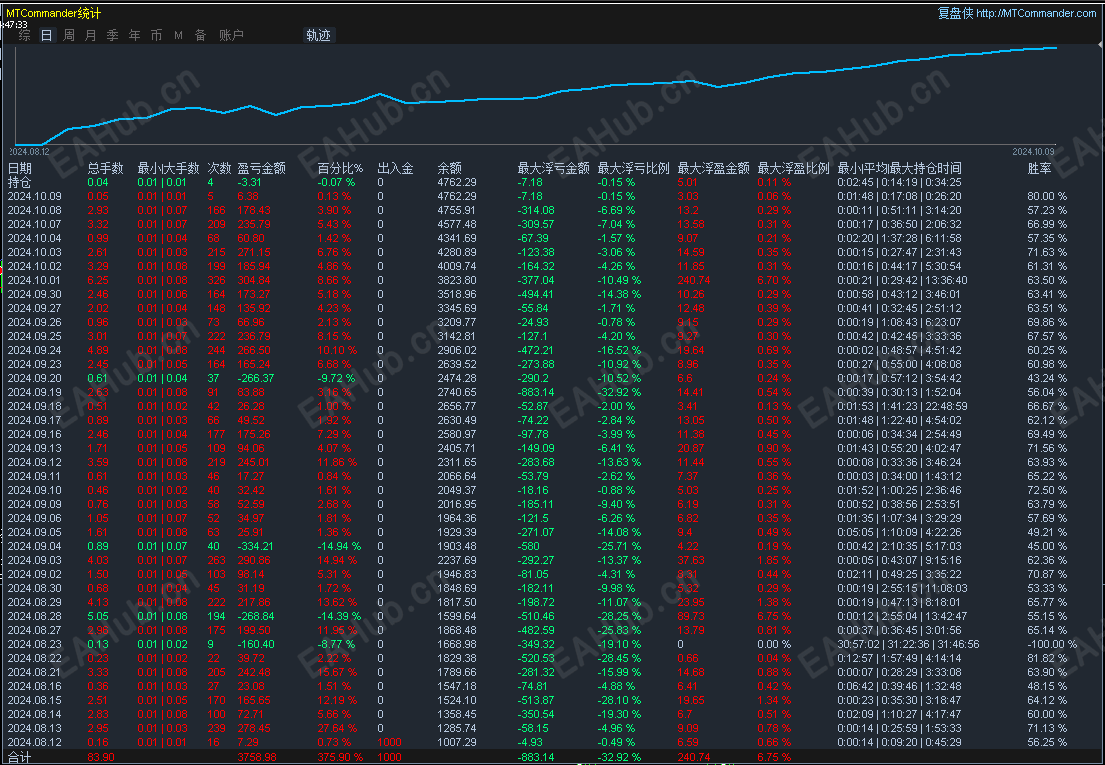Open the 周 weekly statistics tab

tap(69, 35)
